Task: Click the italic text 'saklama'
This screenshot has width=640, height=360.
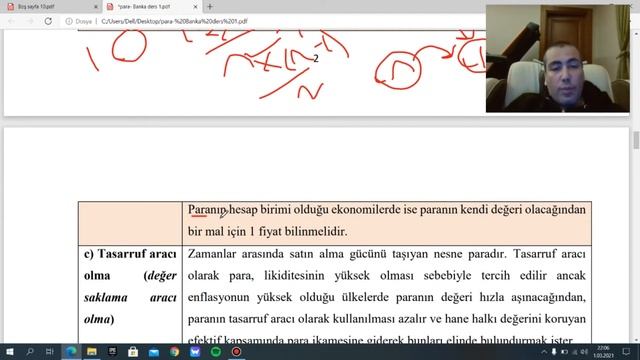Action: (x=106, y=297)
